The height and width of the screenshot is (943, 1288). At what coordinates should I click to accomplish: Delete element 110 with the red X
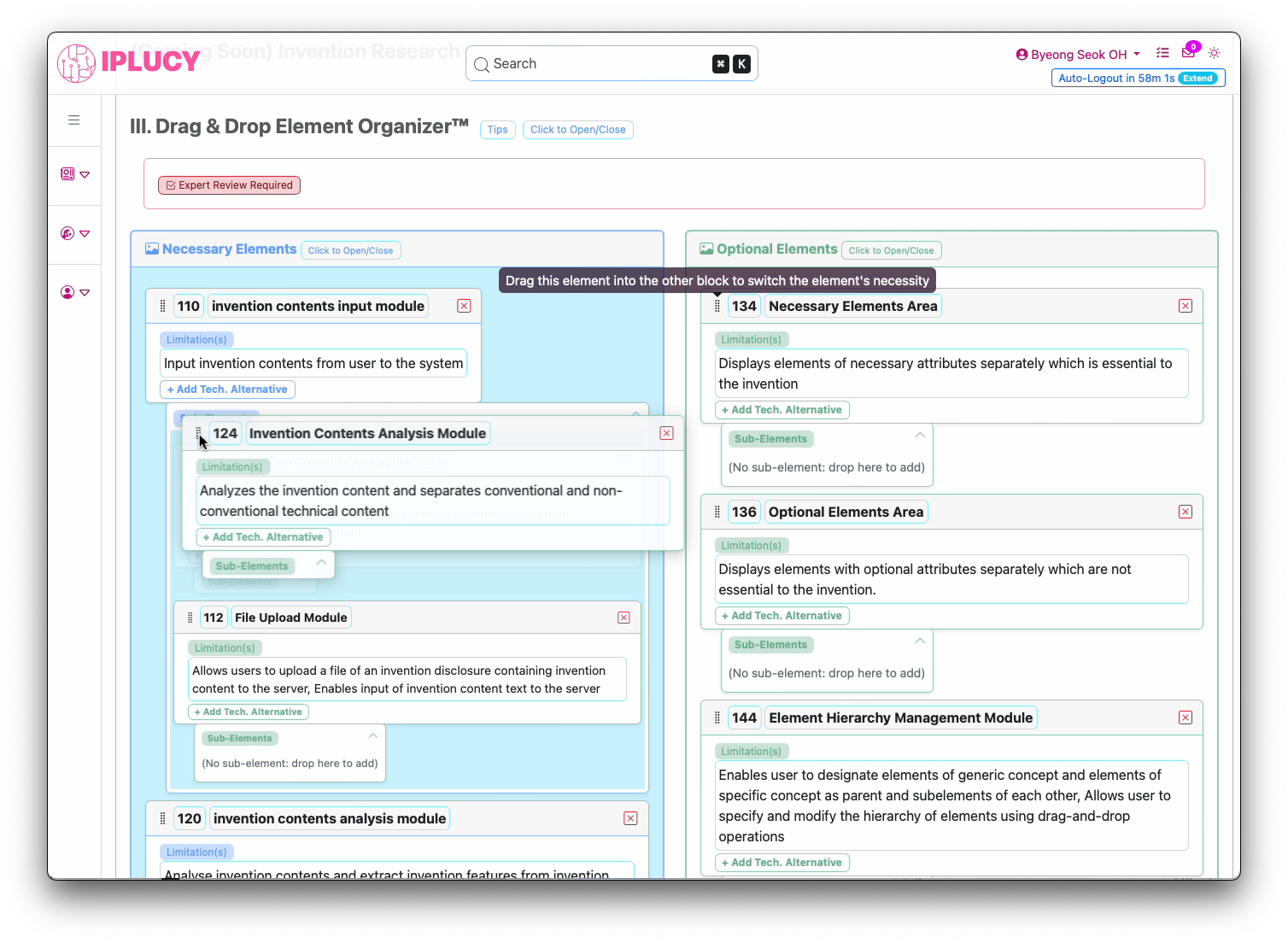464,306
